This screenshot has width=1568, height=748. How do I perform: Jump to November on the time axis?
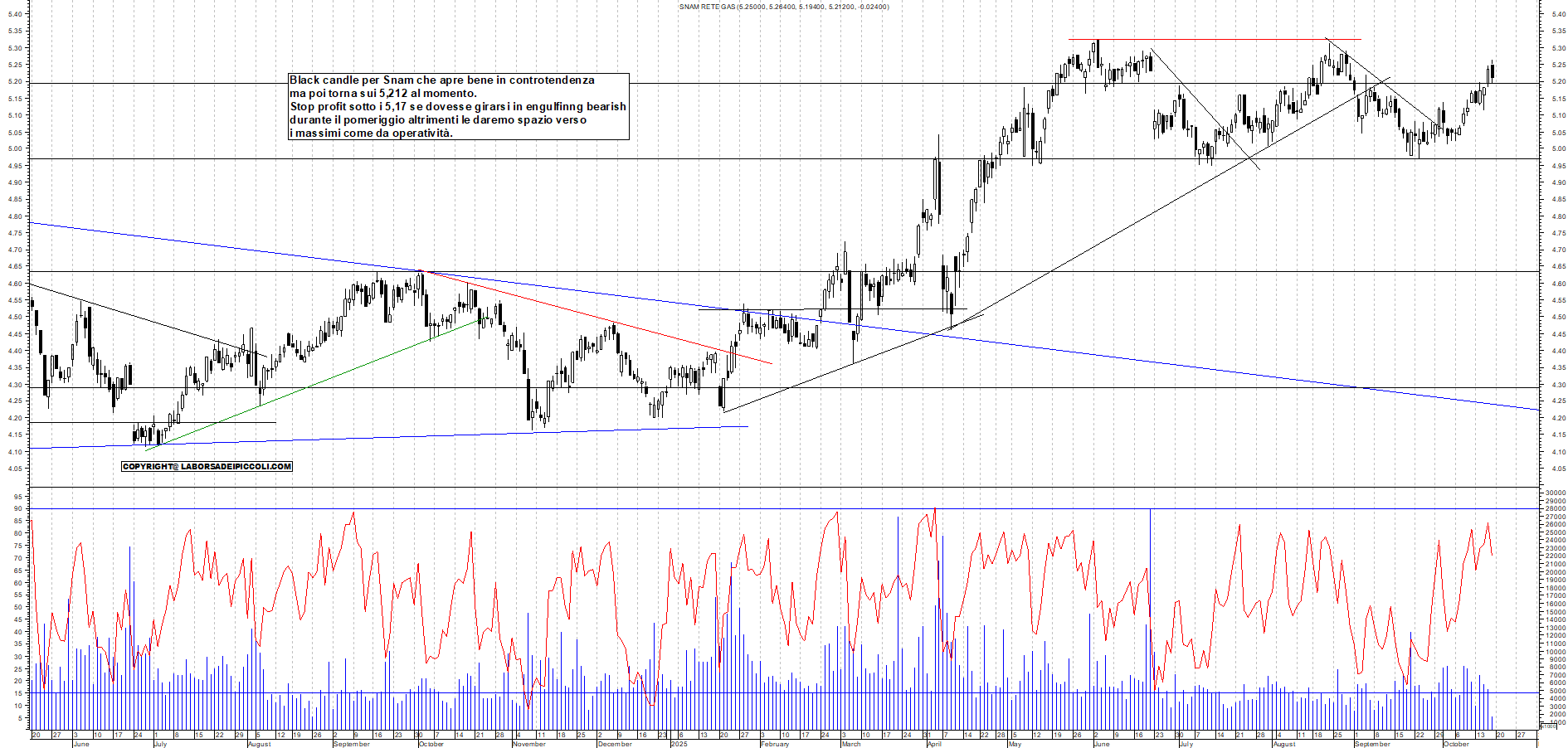[x=528, y=744]
